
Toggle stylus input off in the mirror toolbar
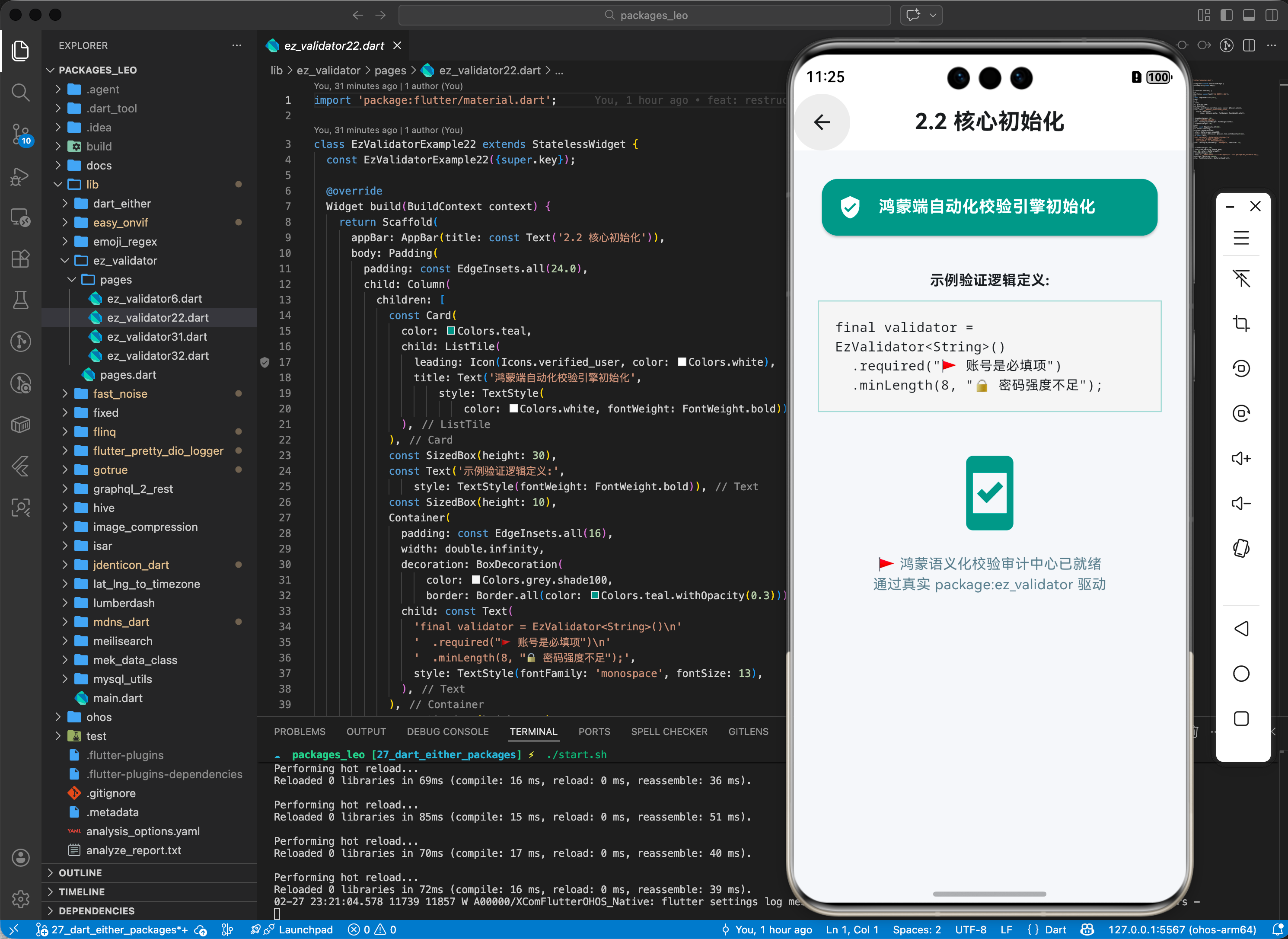tap(1241, 278)
